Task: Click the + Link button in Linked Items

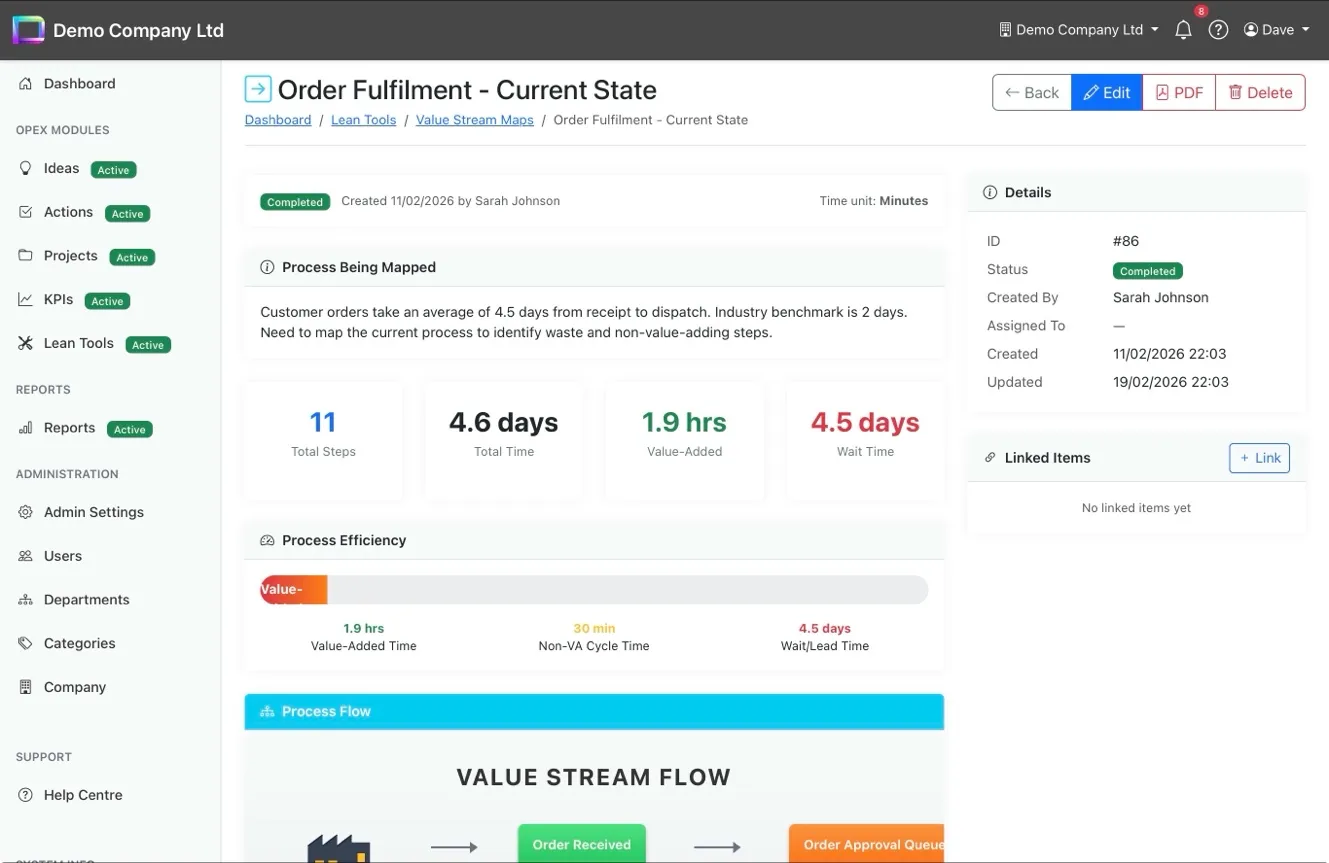Action: pyautogui.click(x=1258, y=457)
